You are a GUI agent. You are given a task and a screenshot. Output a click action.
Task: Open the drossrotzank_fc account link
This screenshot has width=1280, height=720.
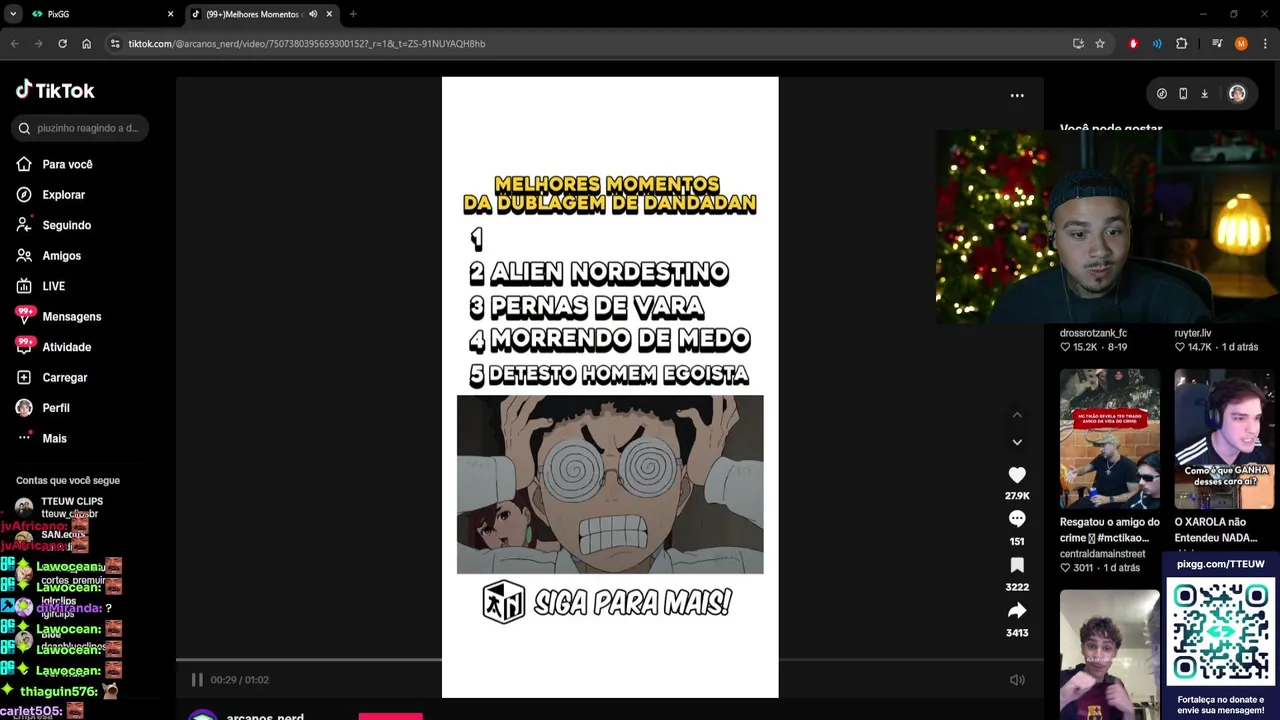1093,333
